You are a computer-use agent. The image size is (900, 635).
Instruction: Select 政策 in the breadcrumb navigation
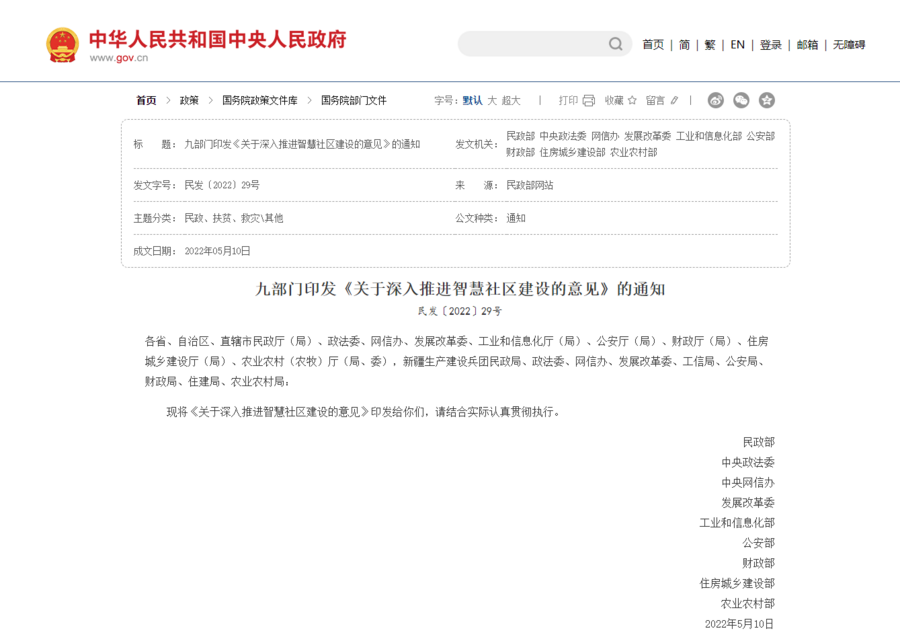[187, 100]
